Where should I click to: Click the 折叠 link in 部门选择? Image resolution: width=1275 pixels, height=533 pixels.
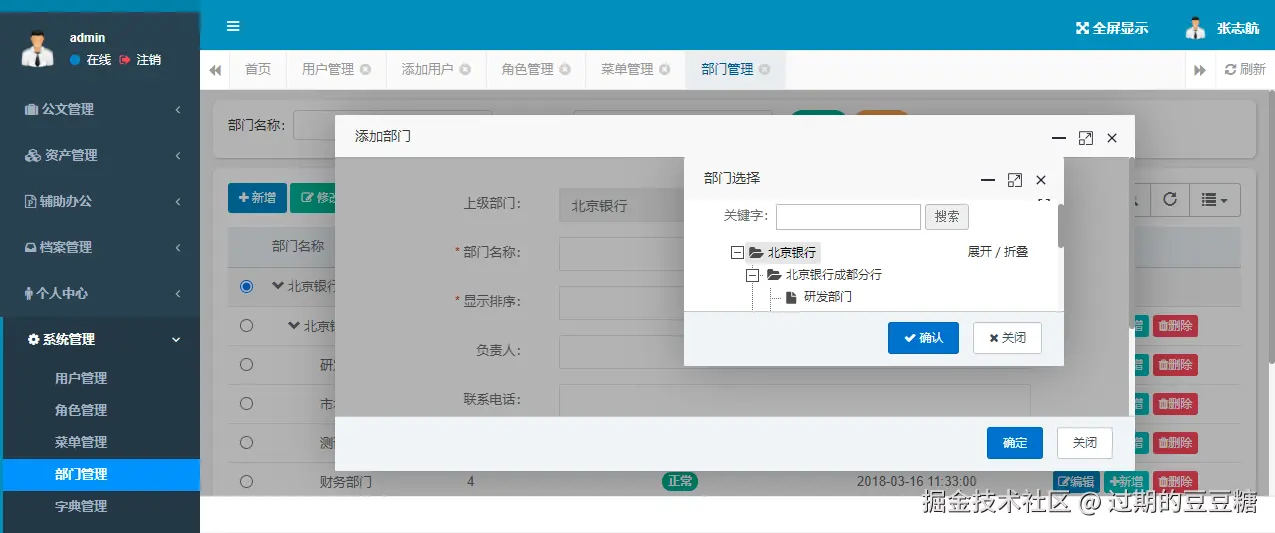[x=1016, y=252]
